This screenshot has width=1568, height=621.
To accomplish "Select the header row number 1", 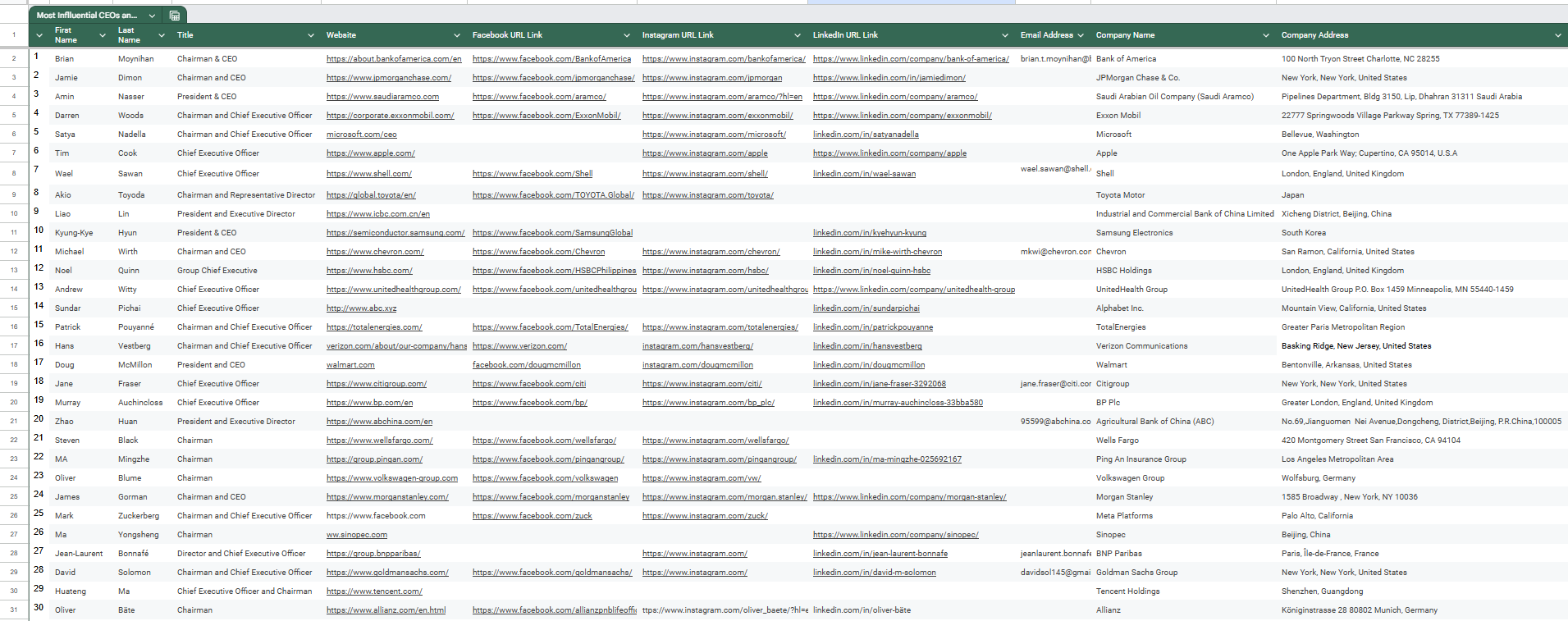I will tap(14, 35).
